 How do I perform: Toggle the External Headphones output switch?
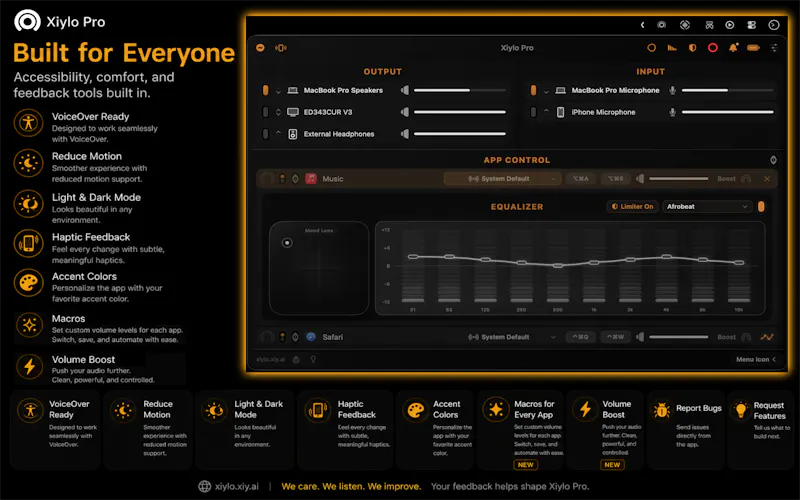(x=265, y=134)
